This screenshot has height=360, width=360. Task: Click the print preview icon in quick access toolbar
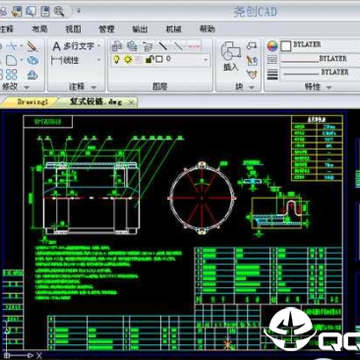[31, 12]
